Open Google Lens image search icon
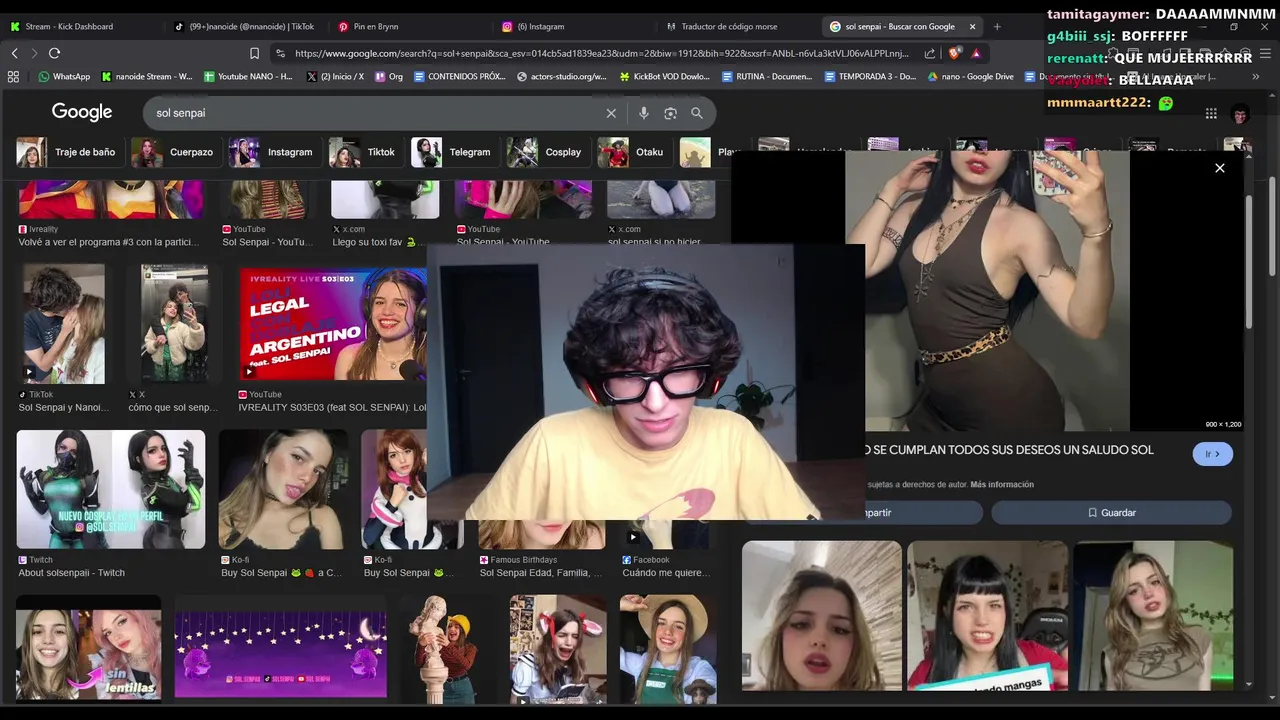The height and width of the screenshot is (720, 1280). [x=670, y=113]
